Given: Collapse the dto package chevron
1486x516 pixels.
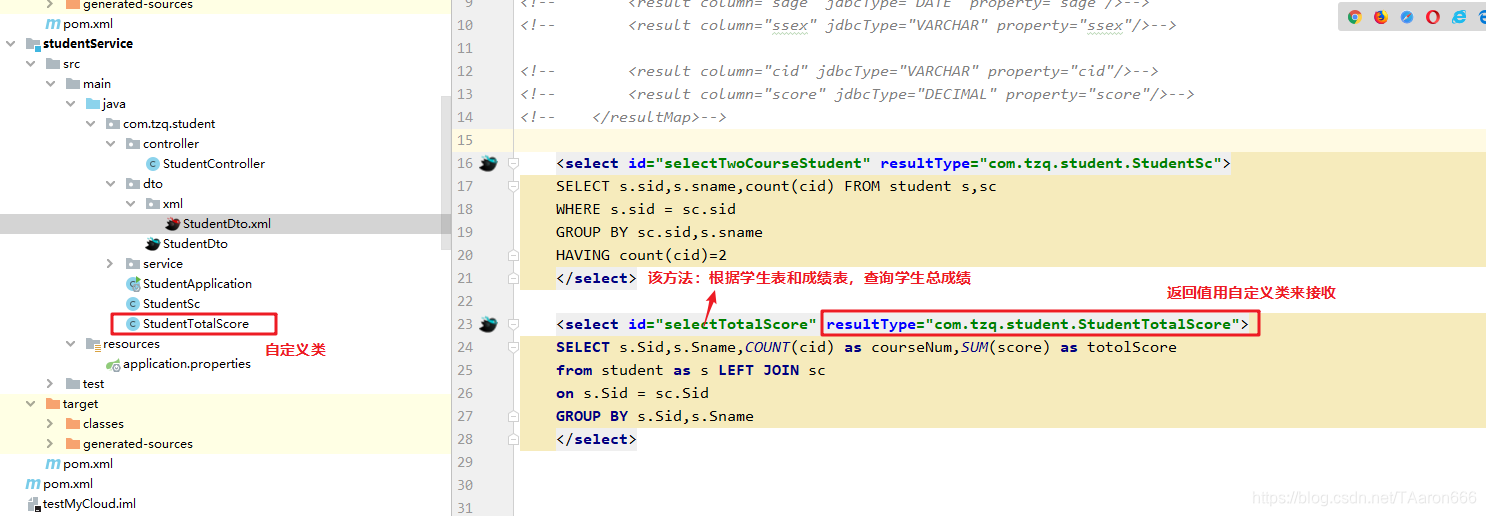Looking at the screenshot, I should [110, 184].
